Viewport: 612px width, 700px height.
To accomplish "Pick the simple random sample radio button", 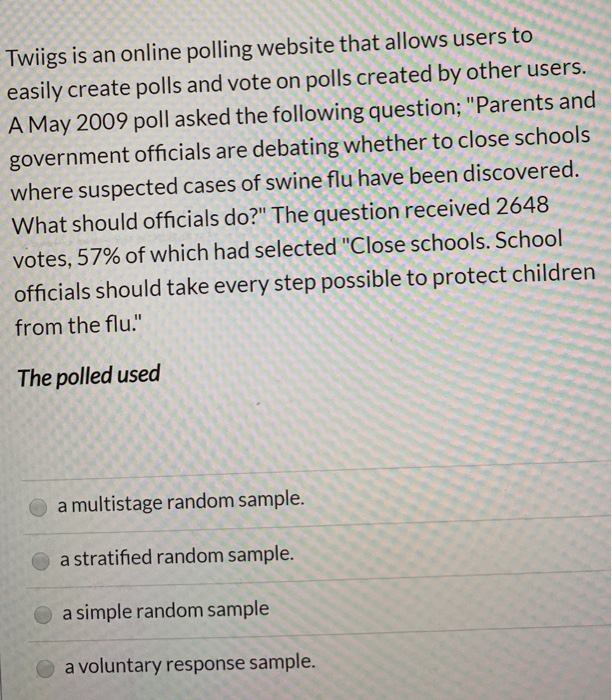I will pos(43,615).
